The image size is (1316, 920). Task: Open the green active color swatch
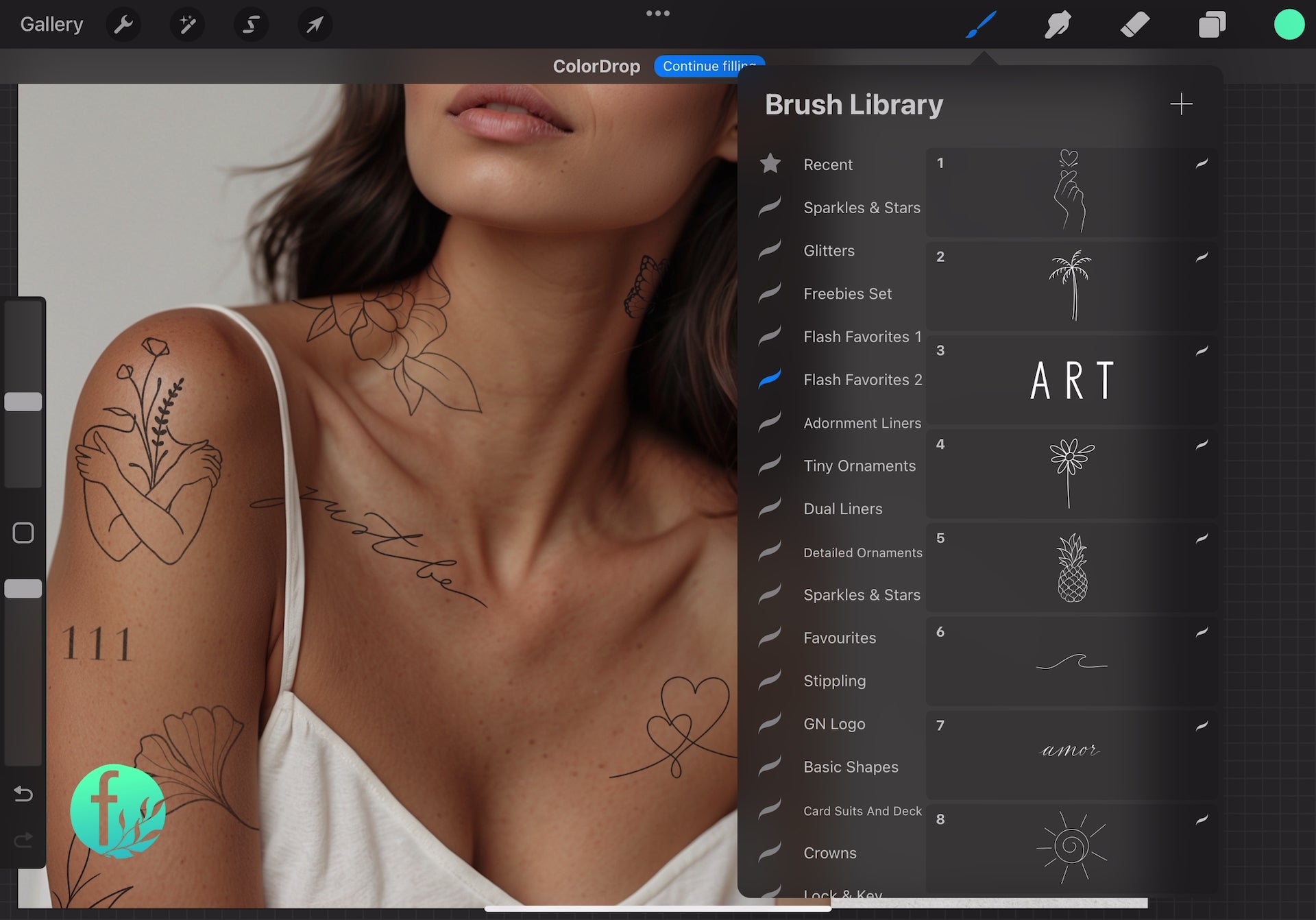click(1289, 25)
